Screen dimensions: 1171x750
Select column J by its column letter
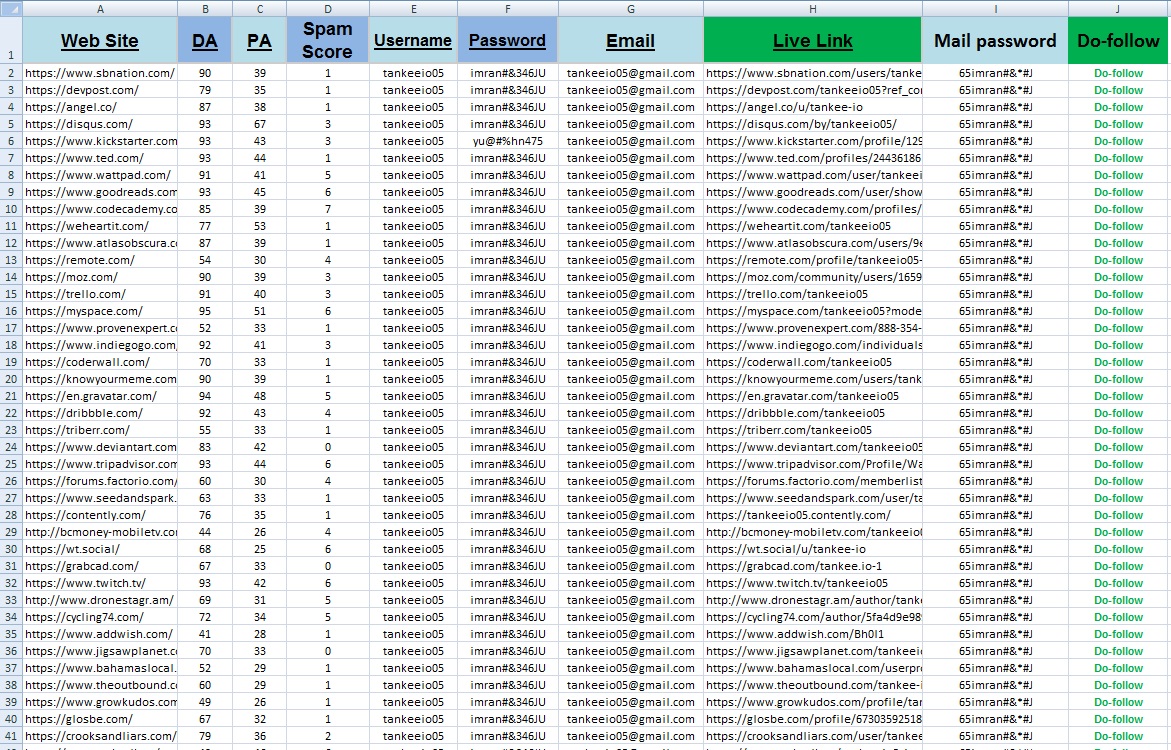(1117, 8)
